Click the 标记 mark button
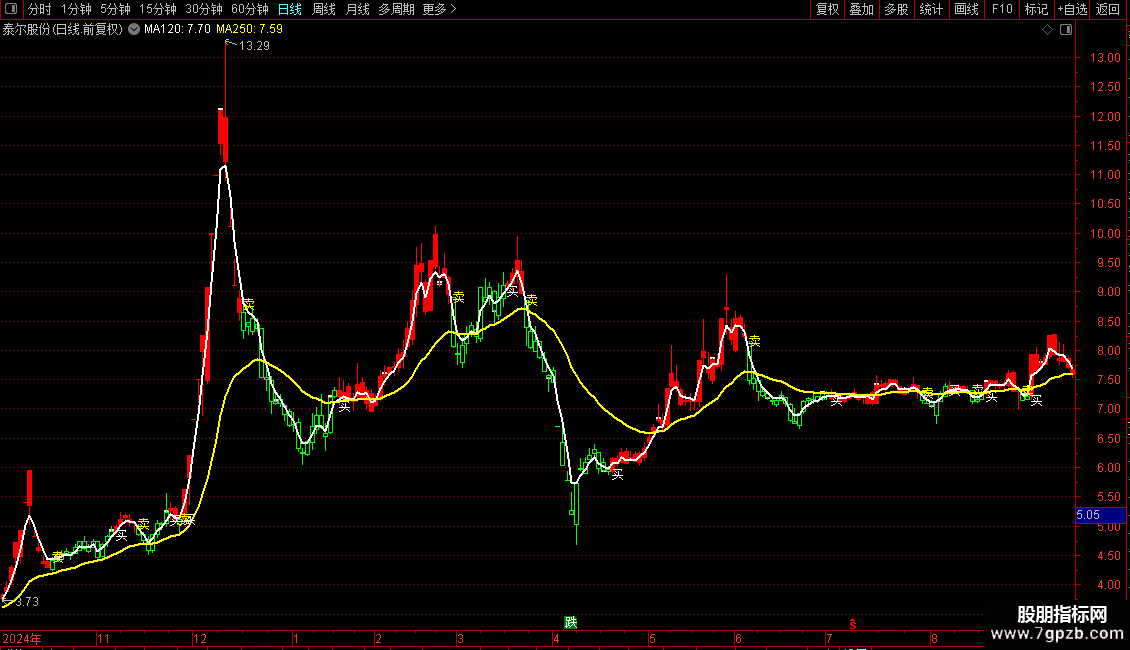The width and height of the screenshot is (1130, 650). pos(1036,9)
